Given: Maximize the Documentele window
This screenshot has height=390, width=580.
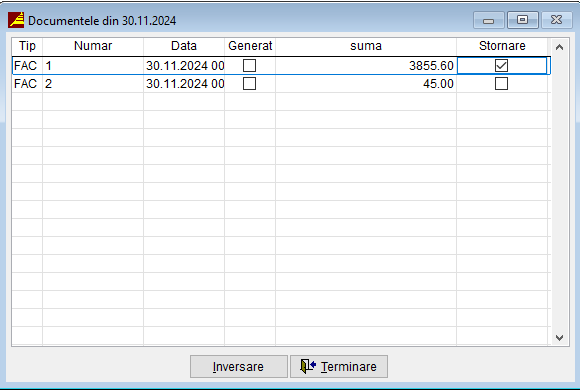Looking at the screenshot, I should [522, 20].
